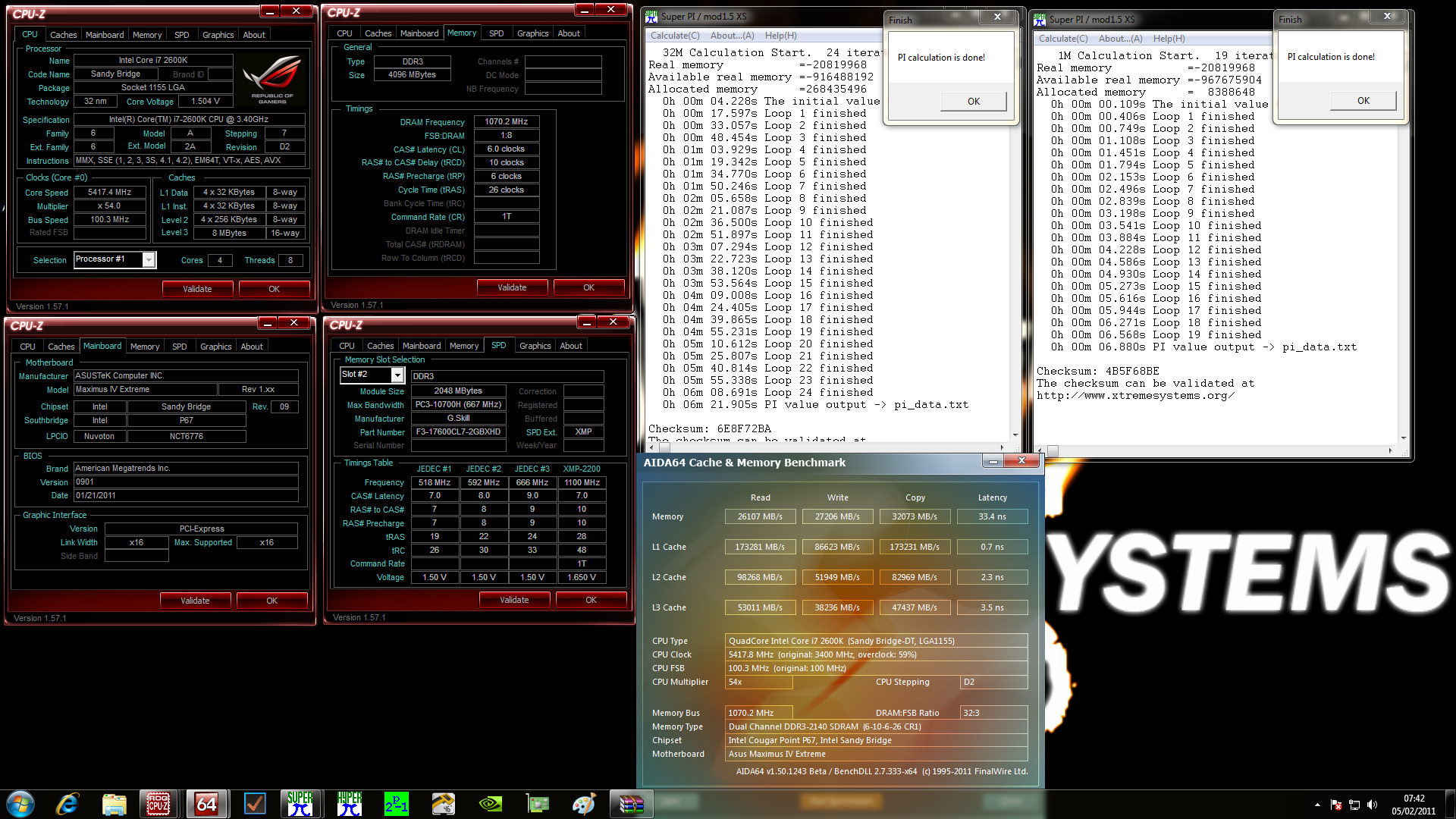Open Help(H) menu in 1M Super PI
This screenshot has width=1456, height=819.
1169,39
